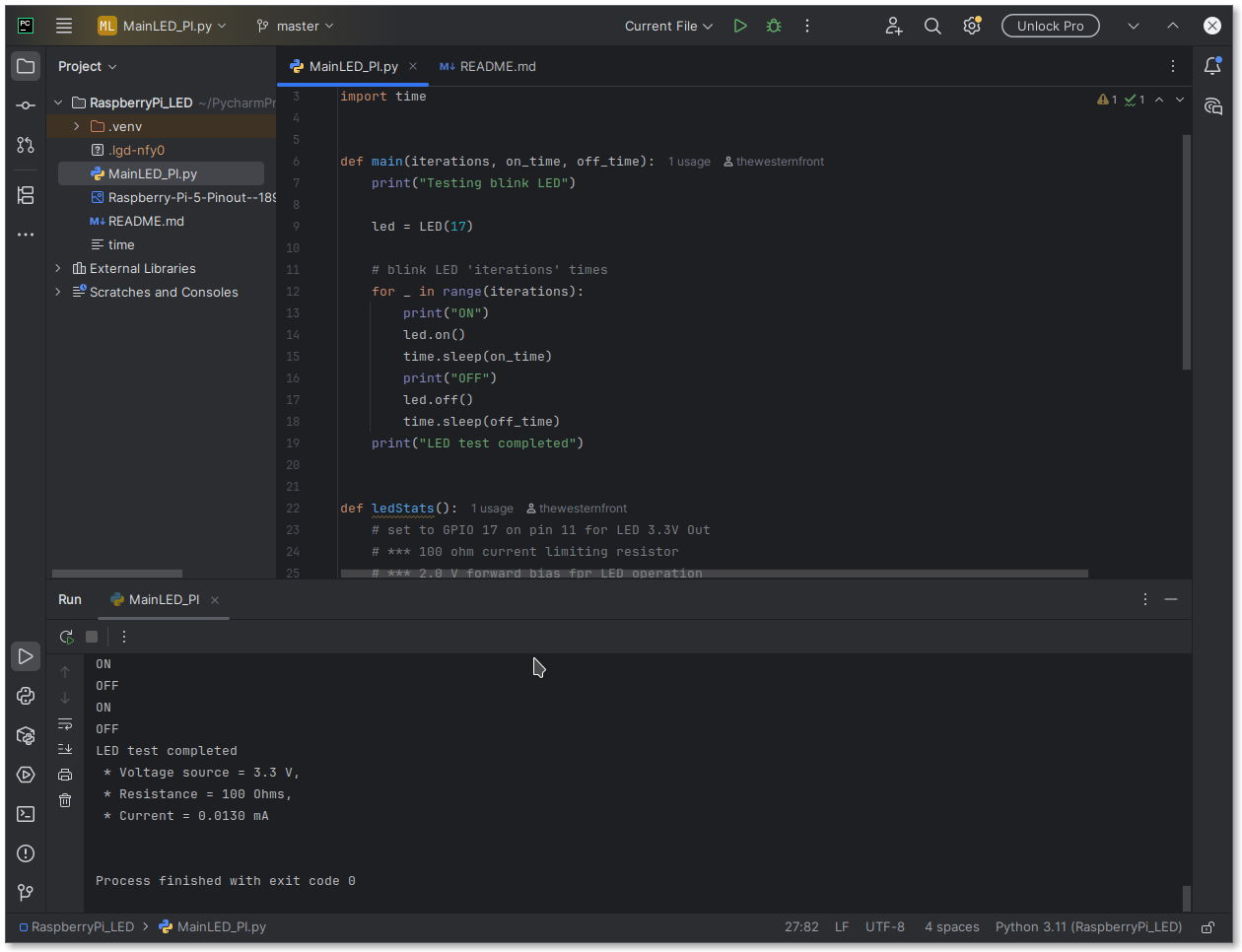Open the Python Packages tool window
The image size is (1242, 952).
coord(26,735)
